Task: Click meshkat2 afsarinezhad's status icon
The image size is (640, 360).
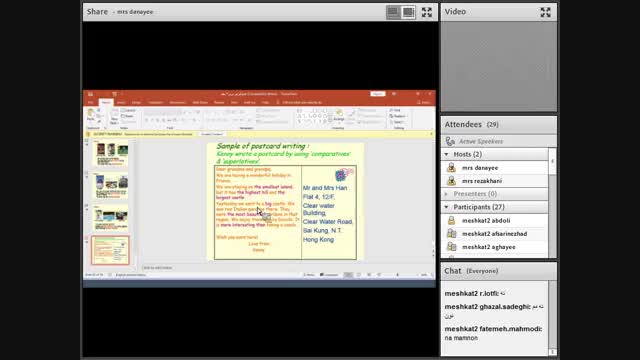Action: click(x=451, y=233)
